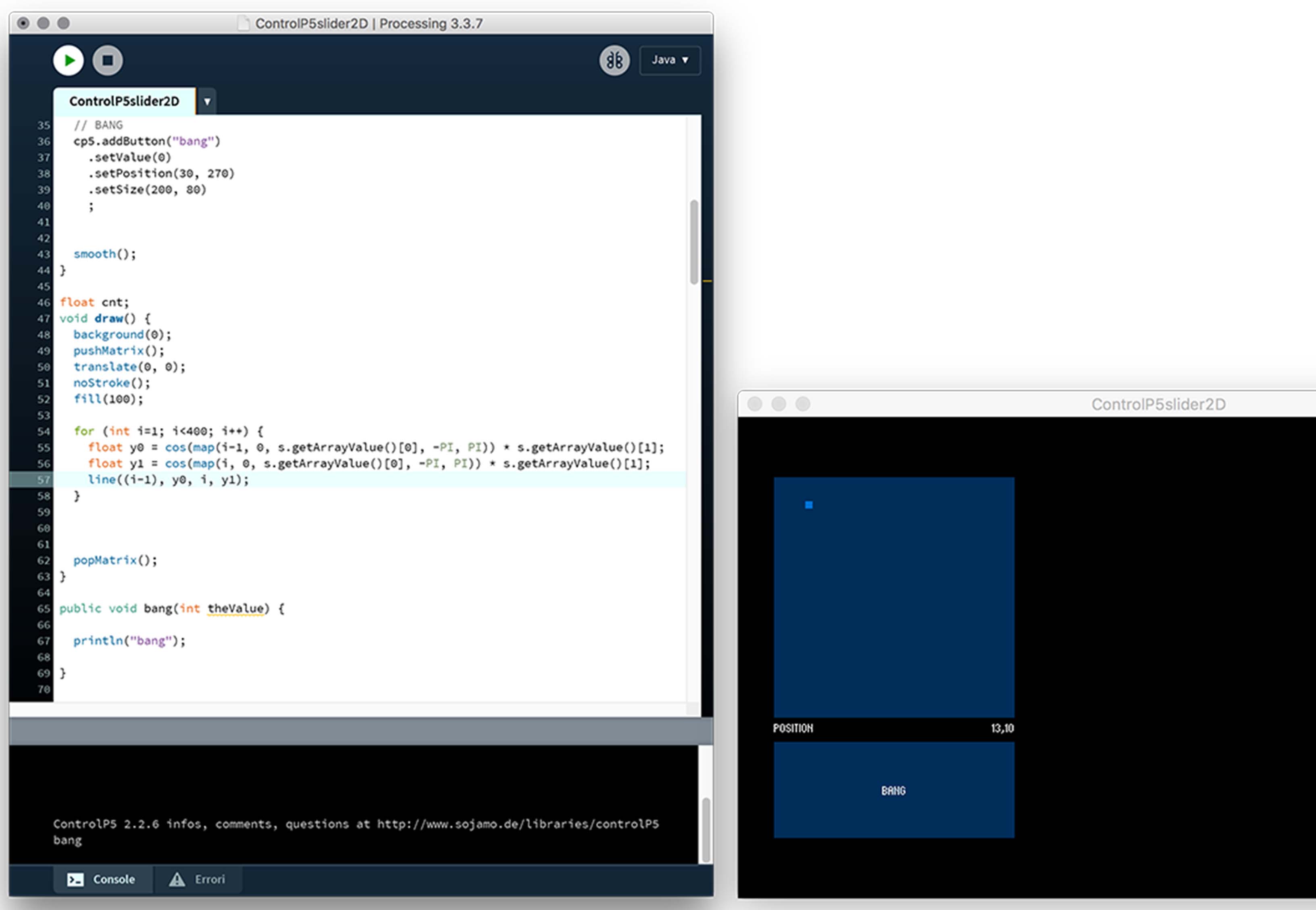Click the yellow warning marker beside scrollbar
The width and height of the screenshot is (1316, 910).
[x=707, y=280]
